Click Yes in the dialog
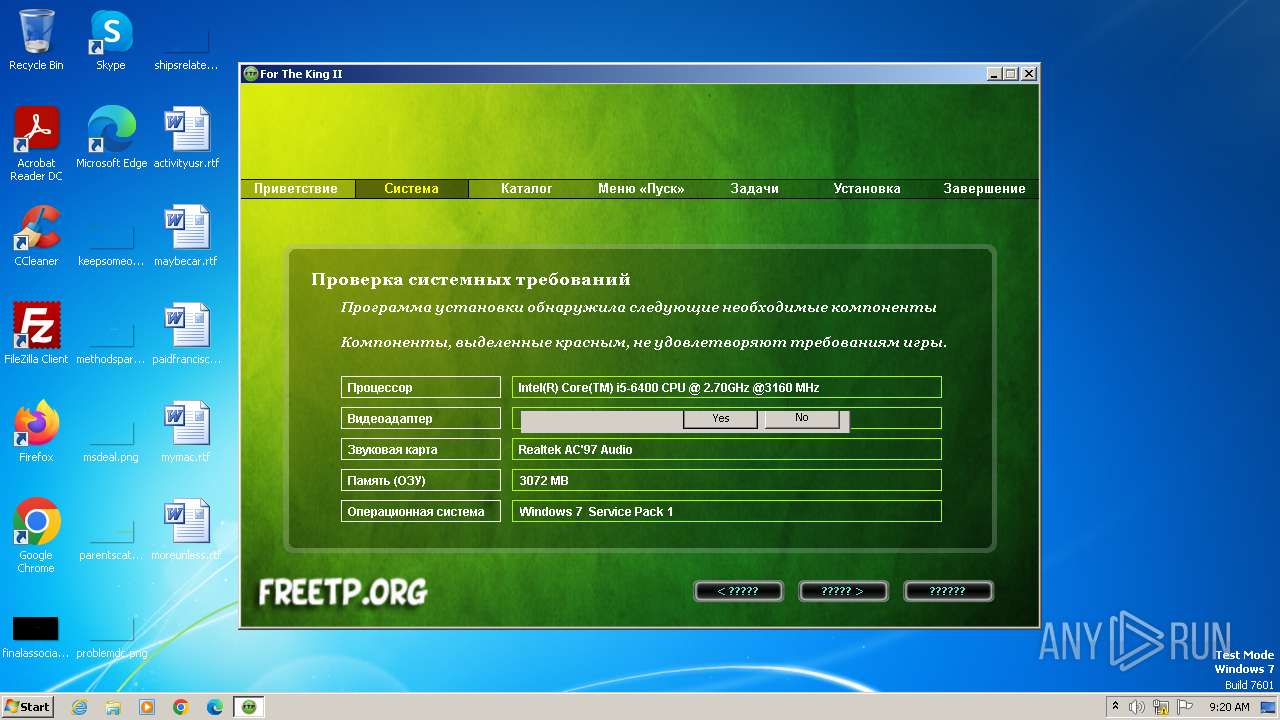Image resolution: width=1280 pixels, height=720 pixels. click(721, 418)
